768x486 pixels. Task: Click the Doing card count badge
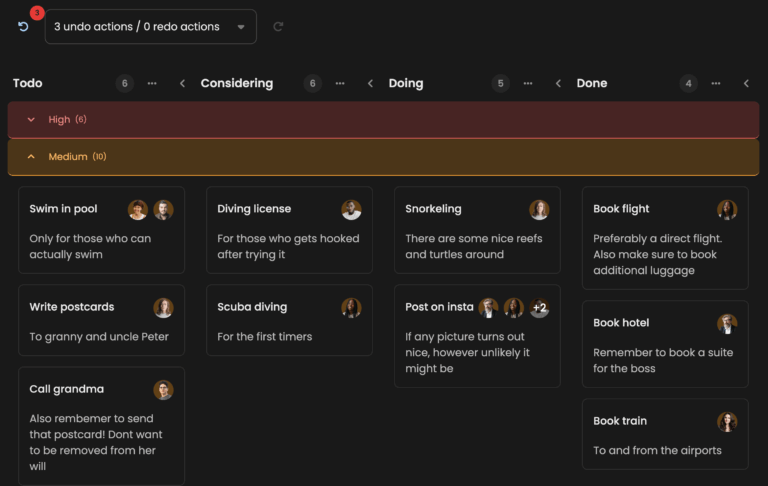click(x=501, y=83)
